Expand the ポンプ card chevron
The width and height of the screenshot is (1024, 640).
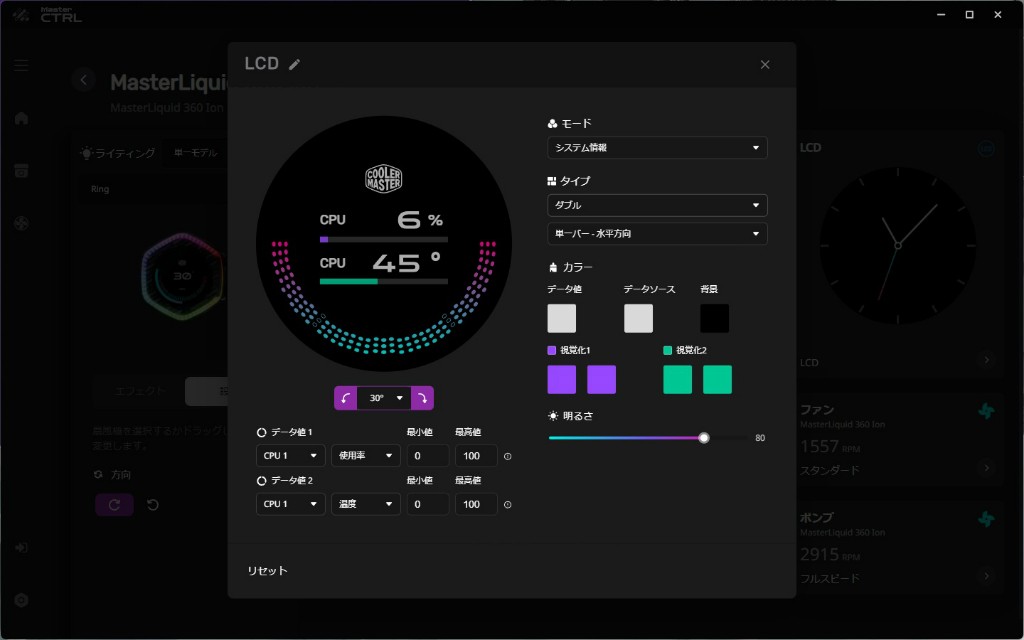986,576
